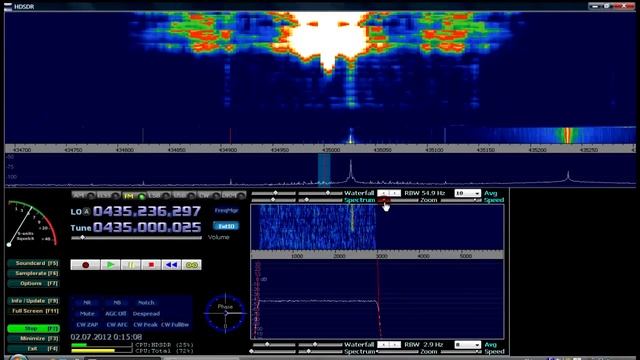
Task: Open lower Avg dropdown
Action: coord(468,345)
